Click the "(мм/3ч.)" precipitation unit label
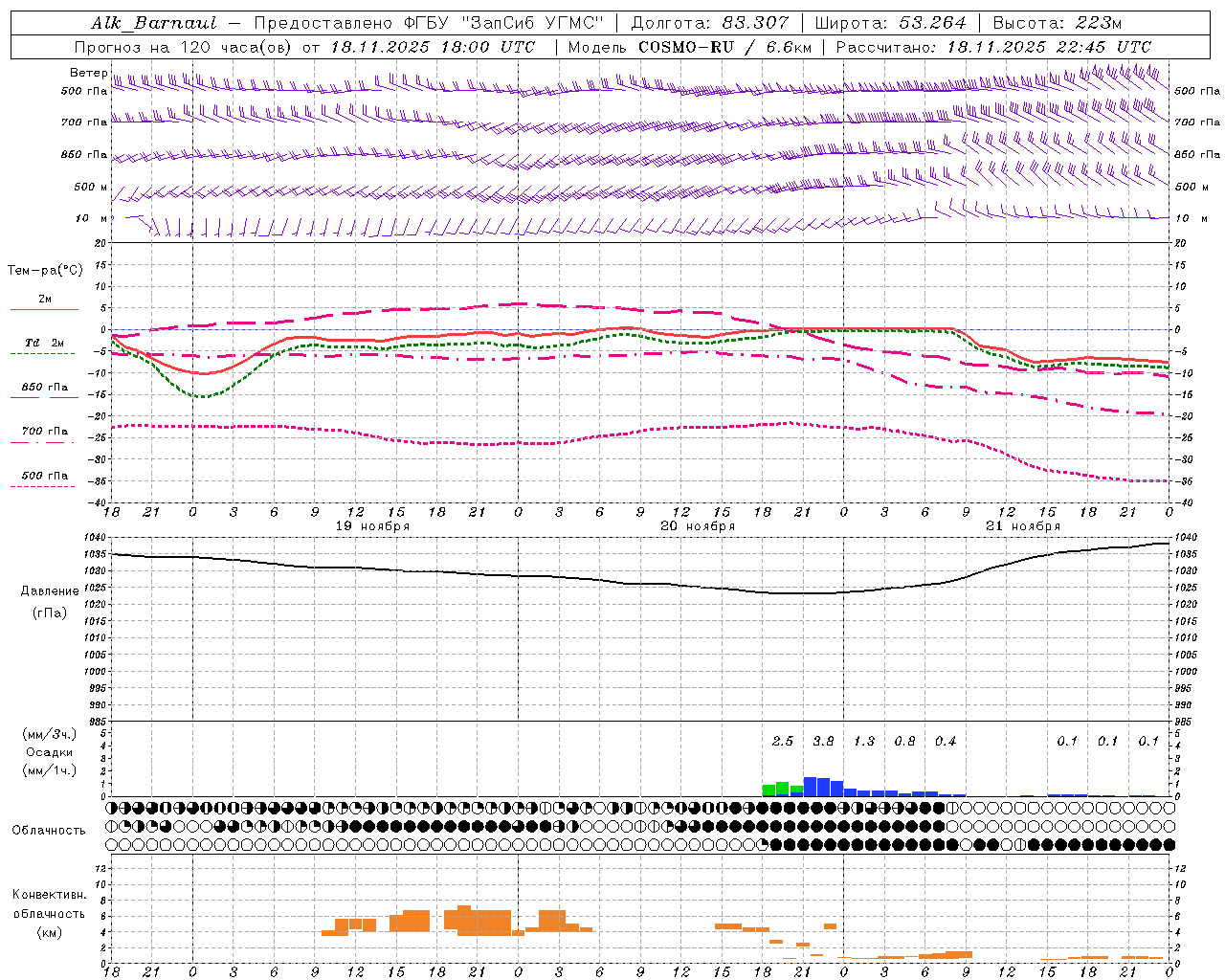The width and height of the screenshot is (1225, 980). [50, 735]
